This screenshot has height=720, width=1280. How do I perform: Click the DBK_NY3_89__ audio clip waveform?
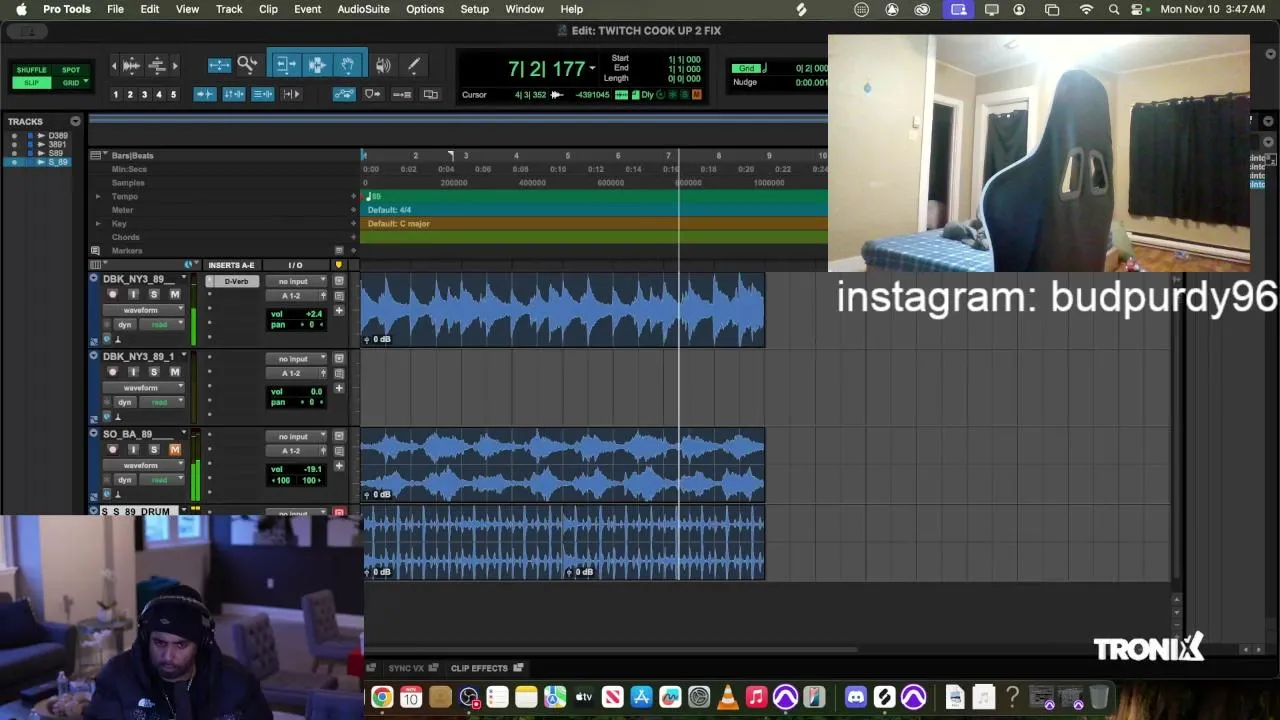point(563,310)
